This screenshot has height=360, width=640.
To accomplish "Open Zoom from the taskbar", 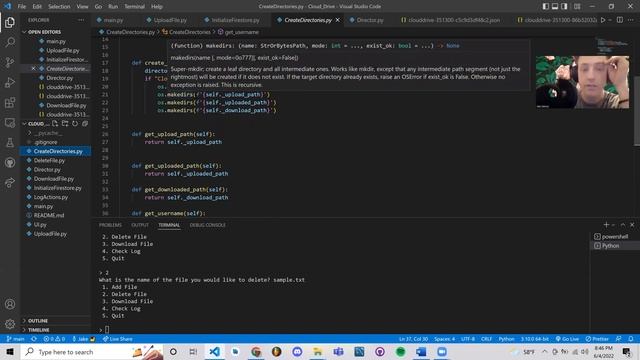I will click(x=442, y=351).
